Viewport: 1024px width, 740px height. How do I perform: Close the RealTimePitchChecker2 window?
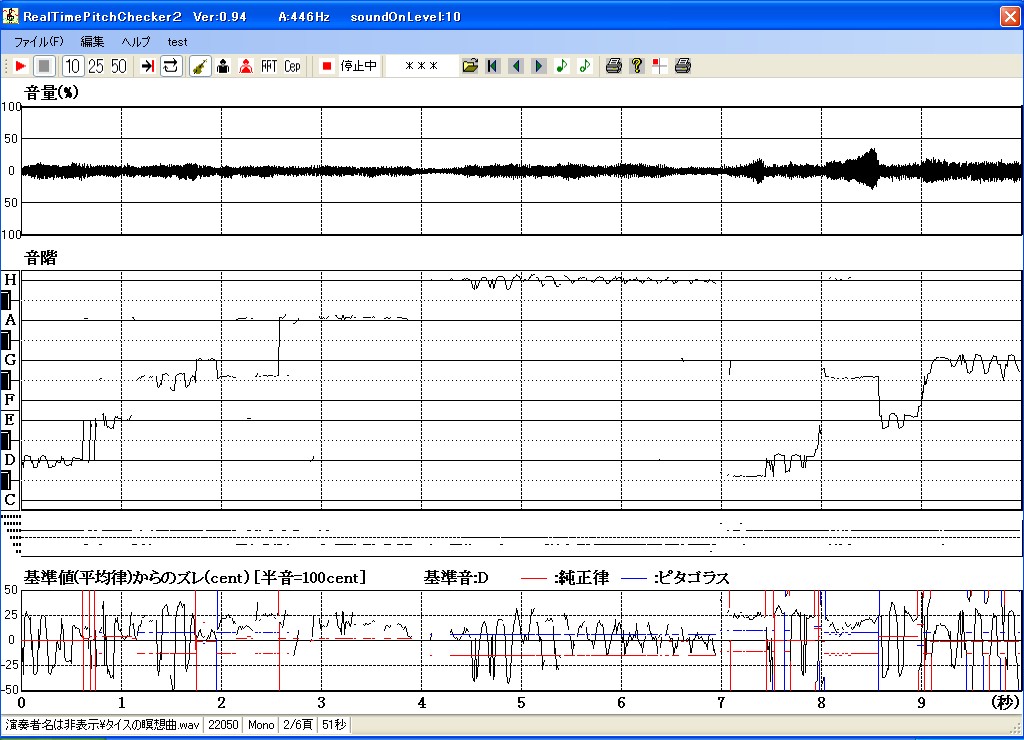[x=1010, y=16]
